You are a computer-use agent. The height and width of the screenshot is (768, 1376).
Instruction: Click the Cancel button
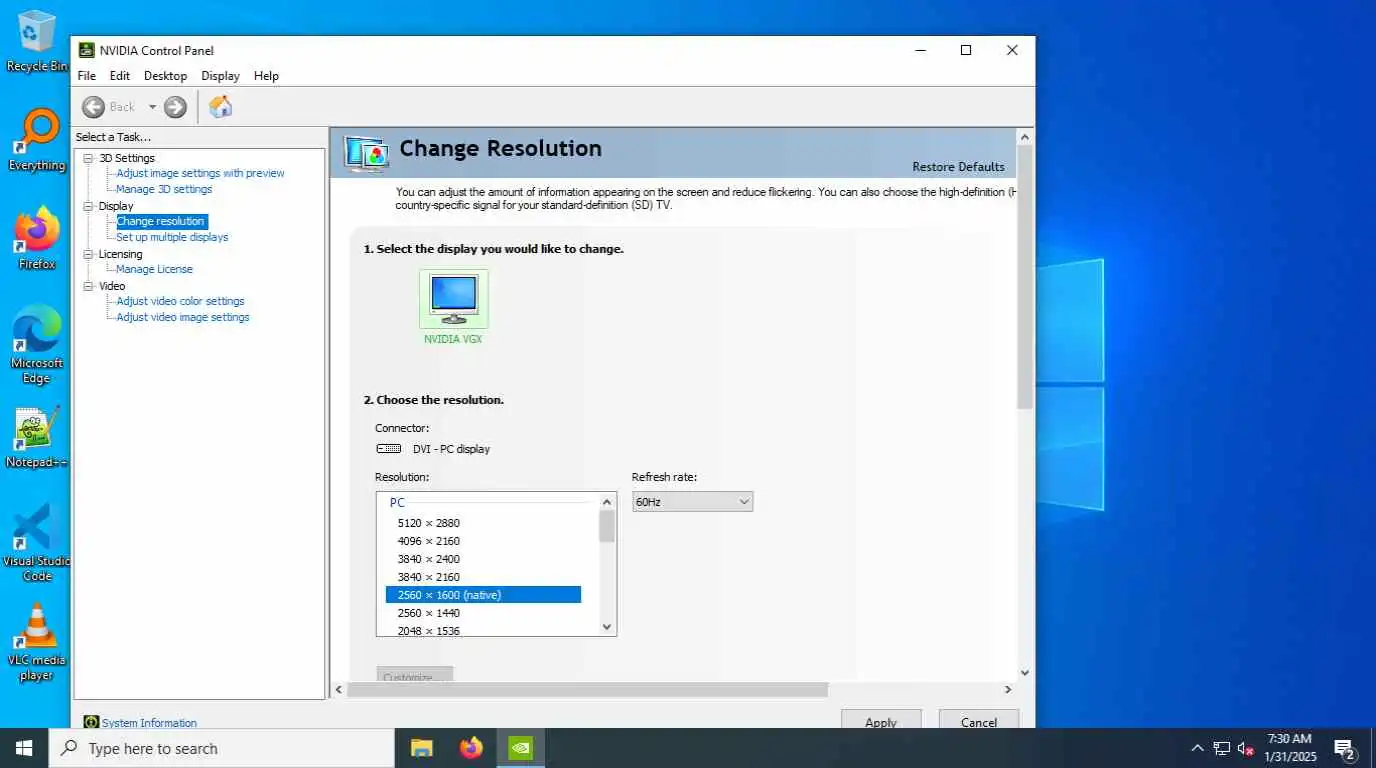coord(979,721)
